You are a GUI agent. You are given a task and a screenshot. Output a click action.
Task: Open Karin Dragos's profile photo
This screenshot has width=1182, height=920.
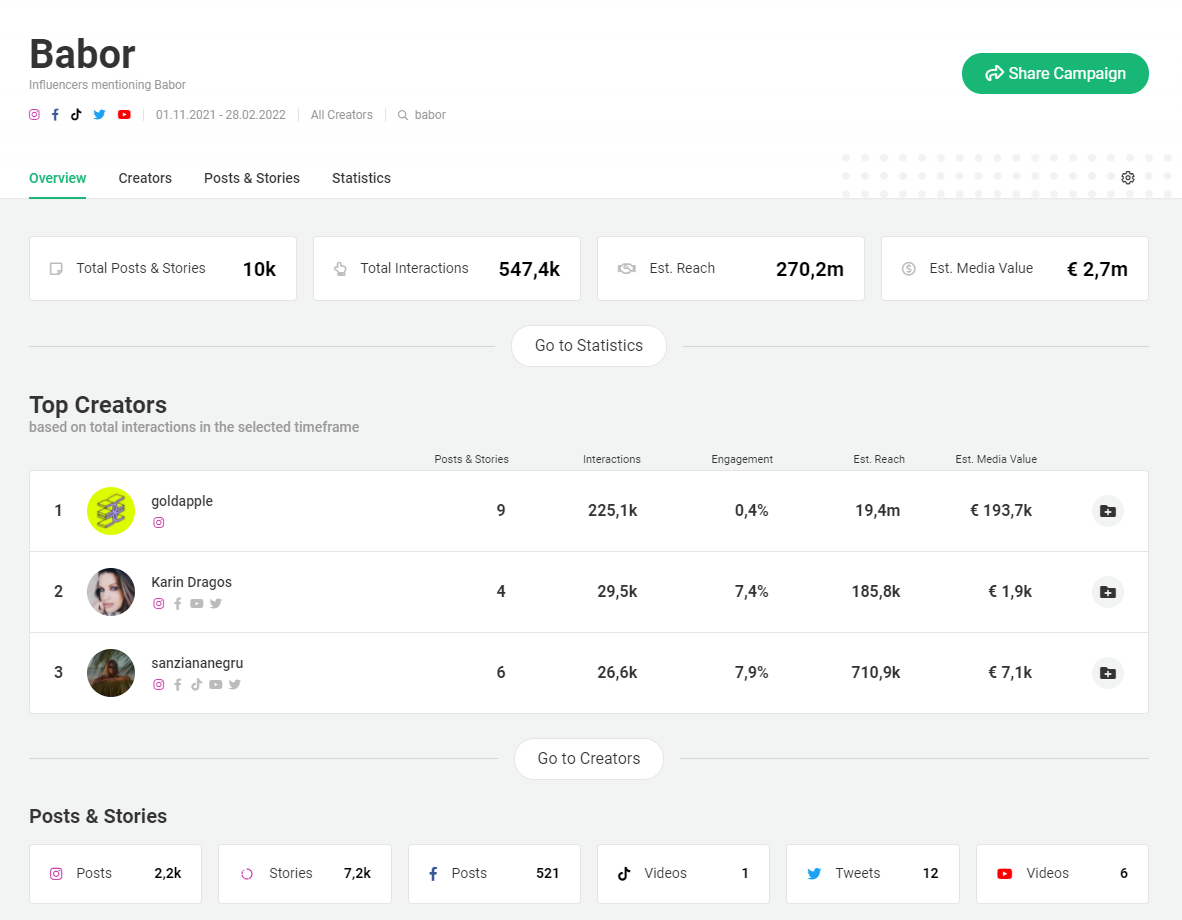click(111, 592)
